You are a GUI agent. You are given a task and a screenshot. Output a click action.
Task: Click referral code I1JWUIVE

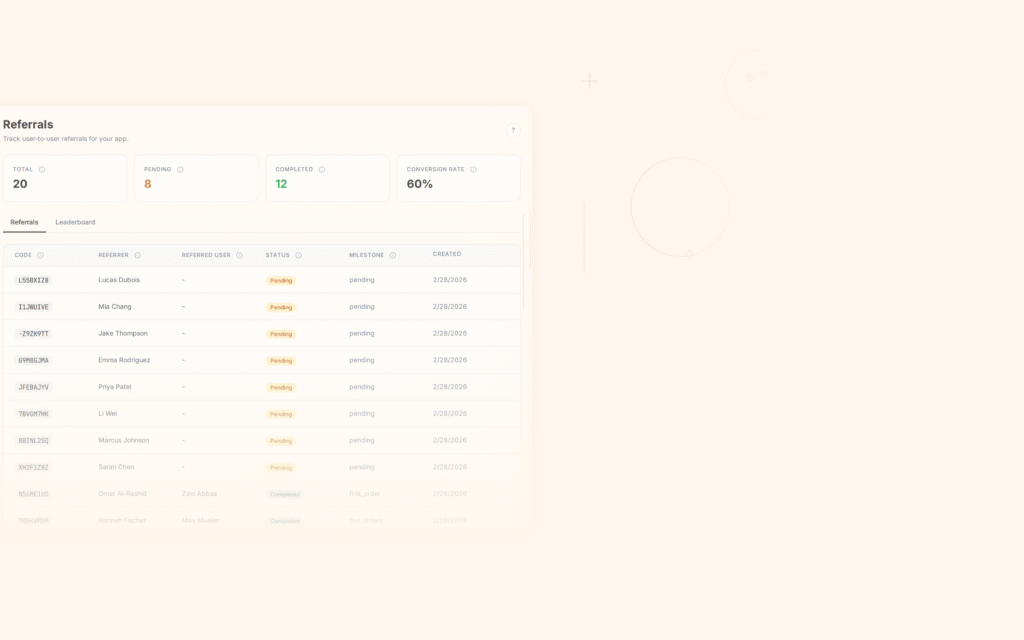pos(33,307)
